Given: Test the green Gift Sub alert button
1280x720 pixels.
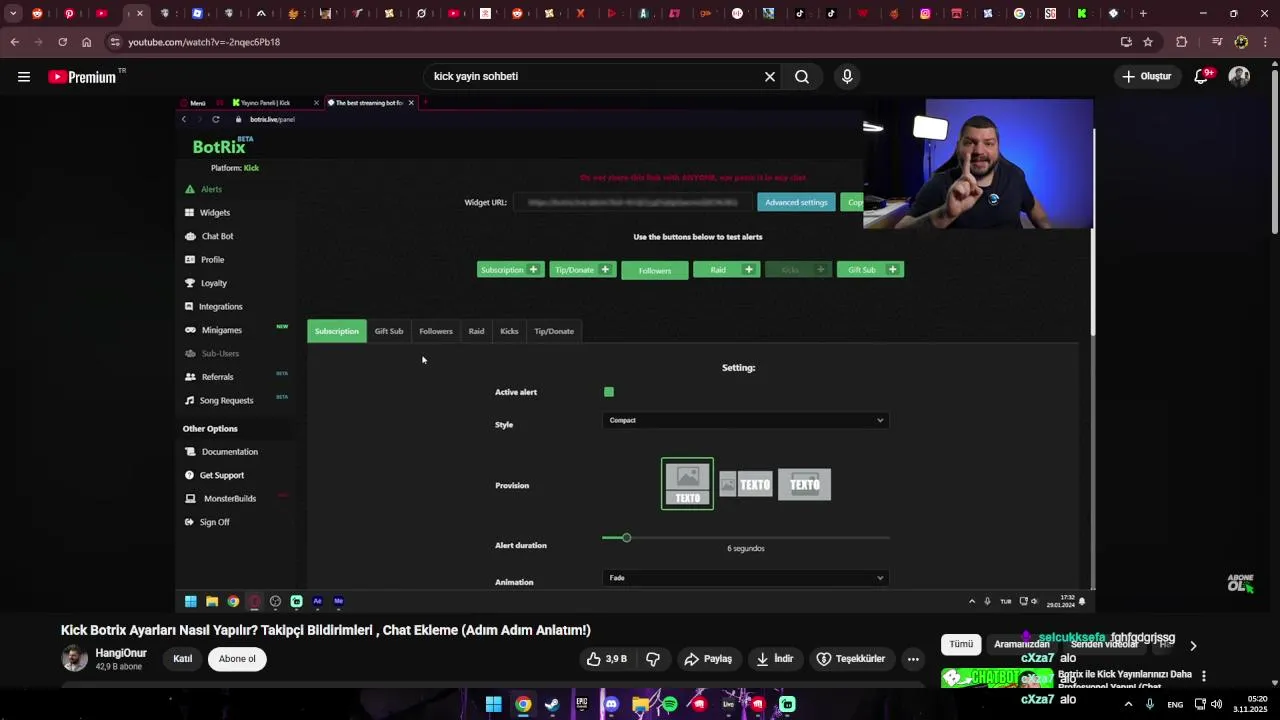Looking at the screenshot, I should point(870,270).
